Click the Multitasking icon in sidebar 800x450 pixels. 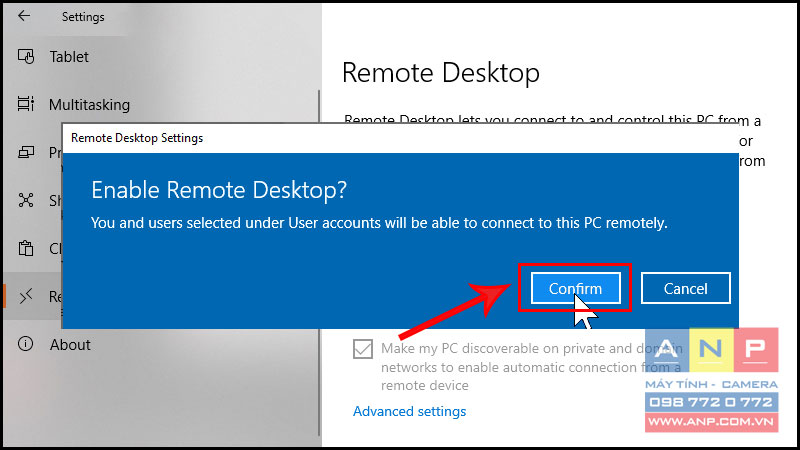(x=26, y=104)
